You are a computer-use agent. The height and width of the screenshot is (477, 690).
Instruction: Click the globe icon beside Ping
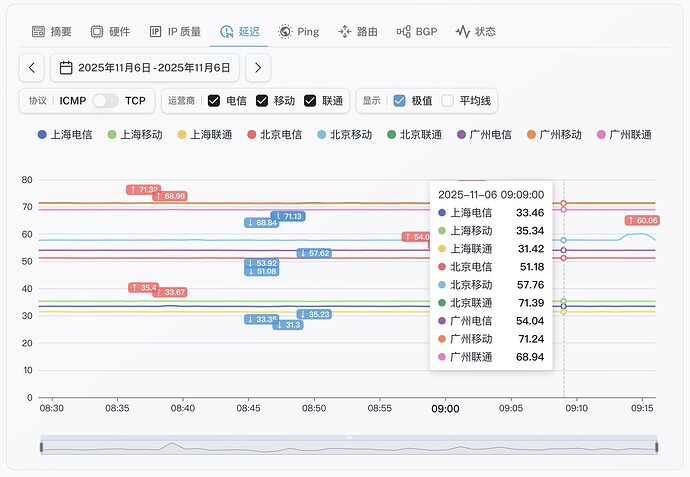pos(285,32)
